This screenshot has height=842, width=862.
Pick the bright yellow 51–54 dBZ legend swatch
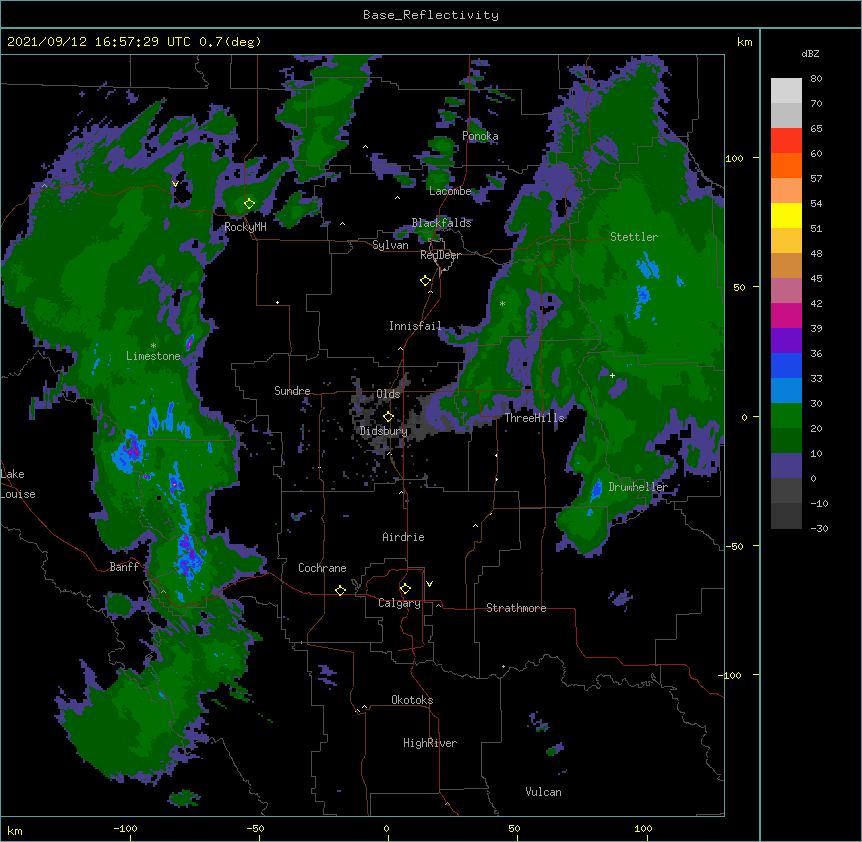point(786,215)
